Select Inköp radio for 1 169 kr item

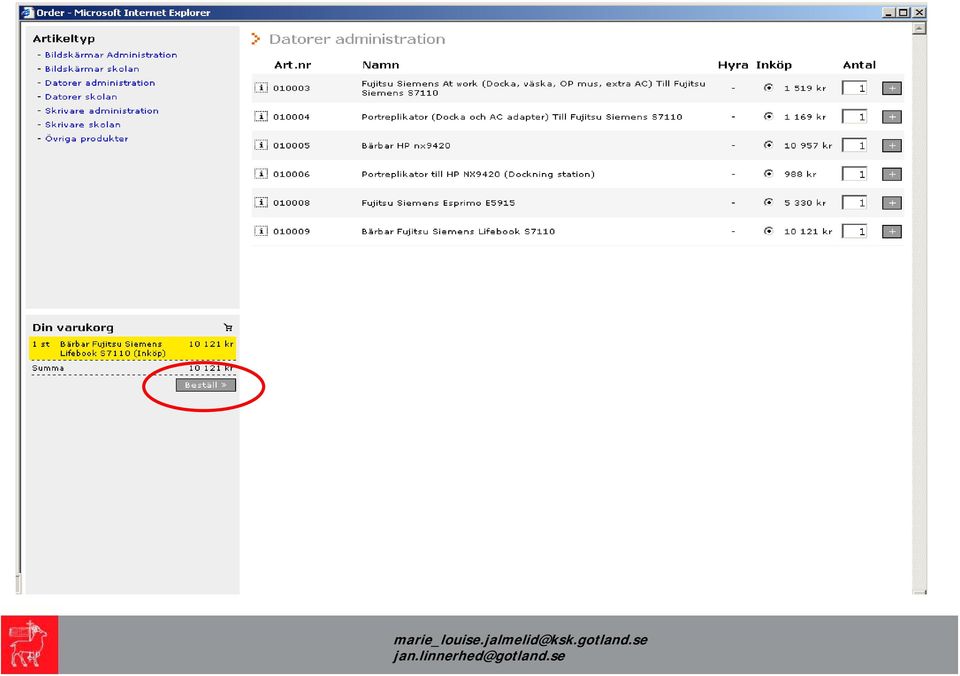click(x=768, y=116)
